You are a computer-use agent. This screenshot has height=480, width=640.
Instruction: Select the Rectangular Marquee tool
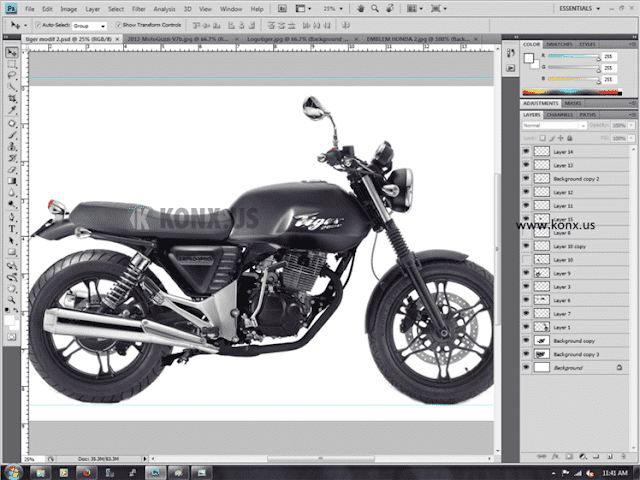point(12,64)
